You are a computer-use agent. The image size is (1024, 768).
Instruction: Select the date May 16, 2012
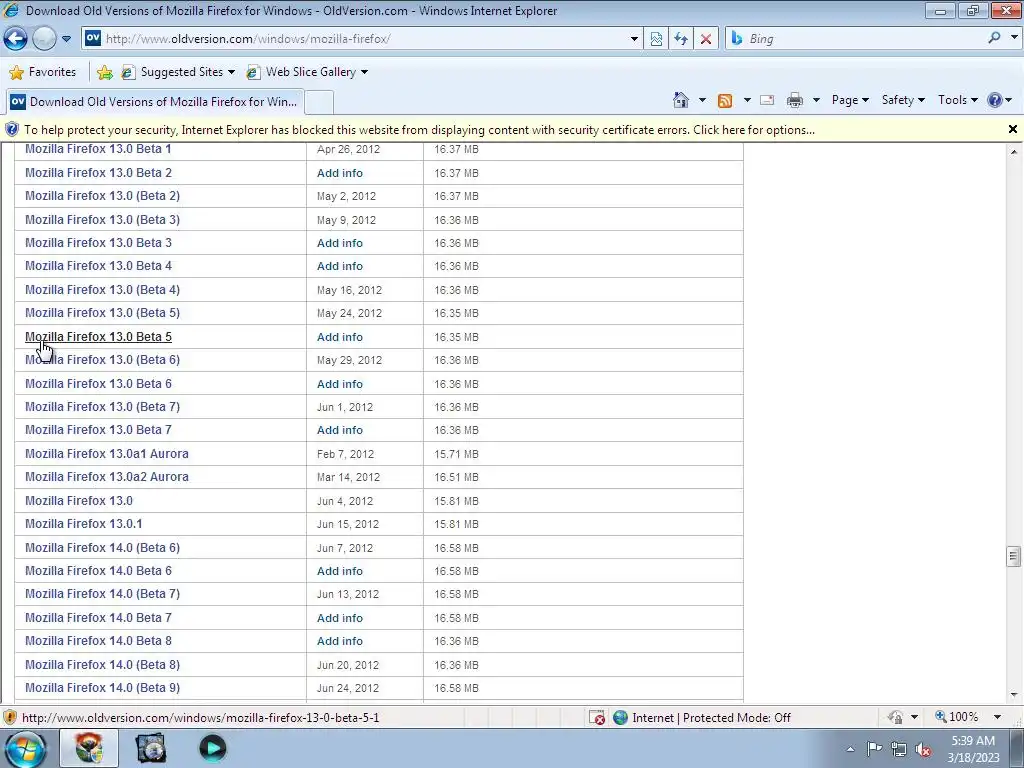pos(349,290)
